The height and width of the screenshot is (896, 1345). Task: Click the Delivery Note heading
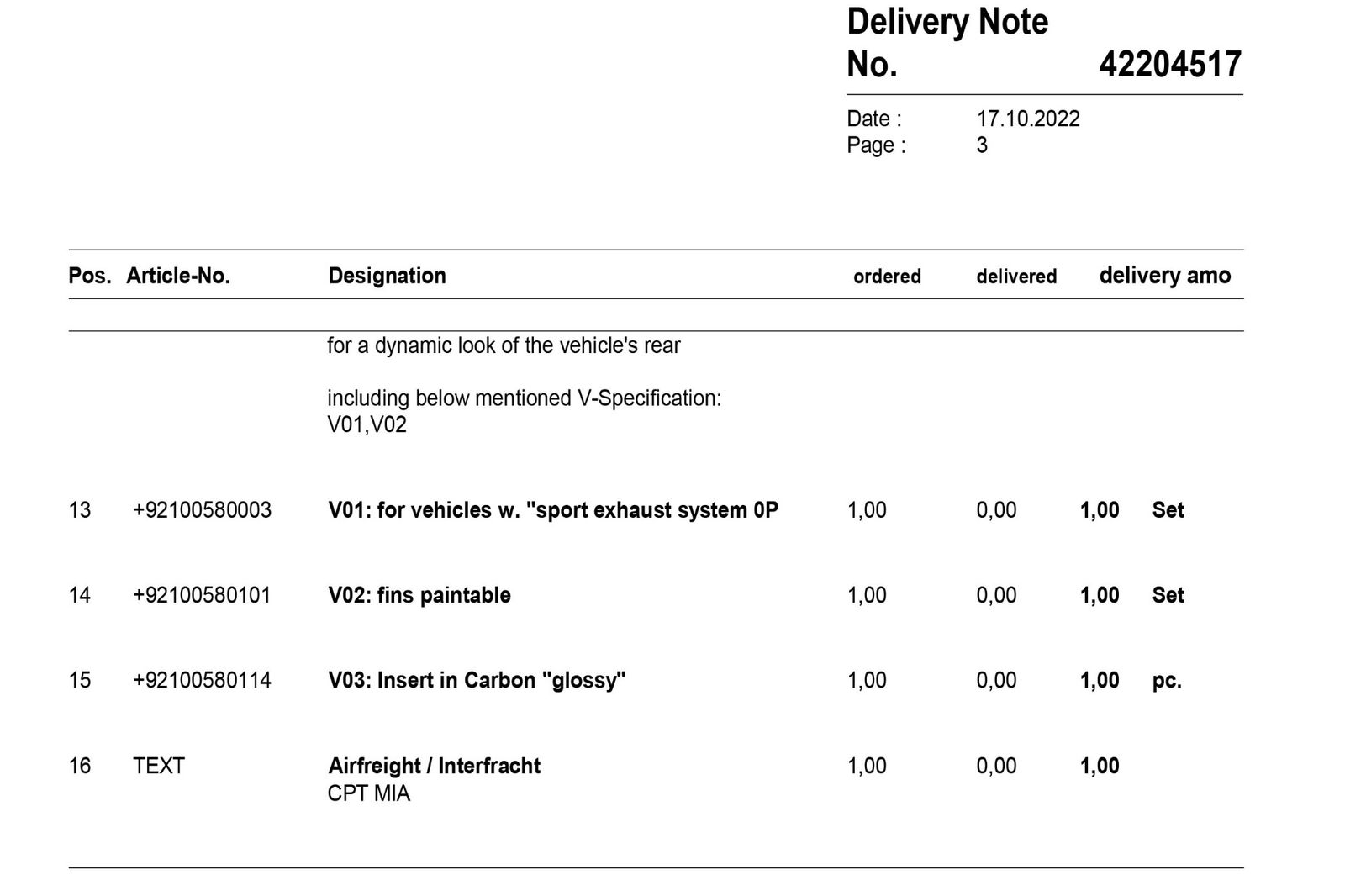[947, 22]
